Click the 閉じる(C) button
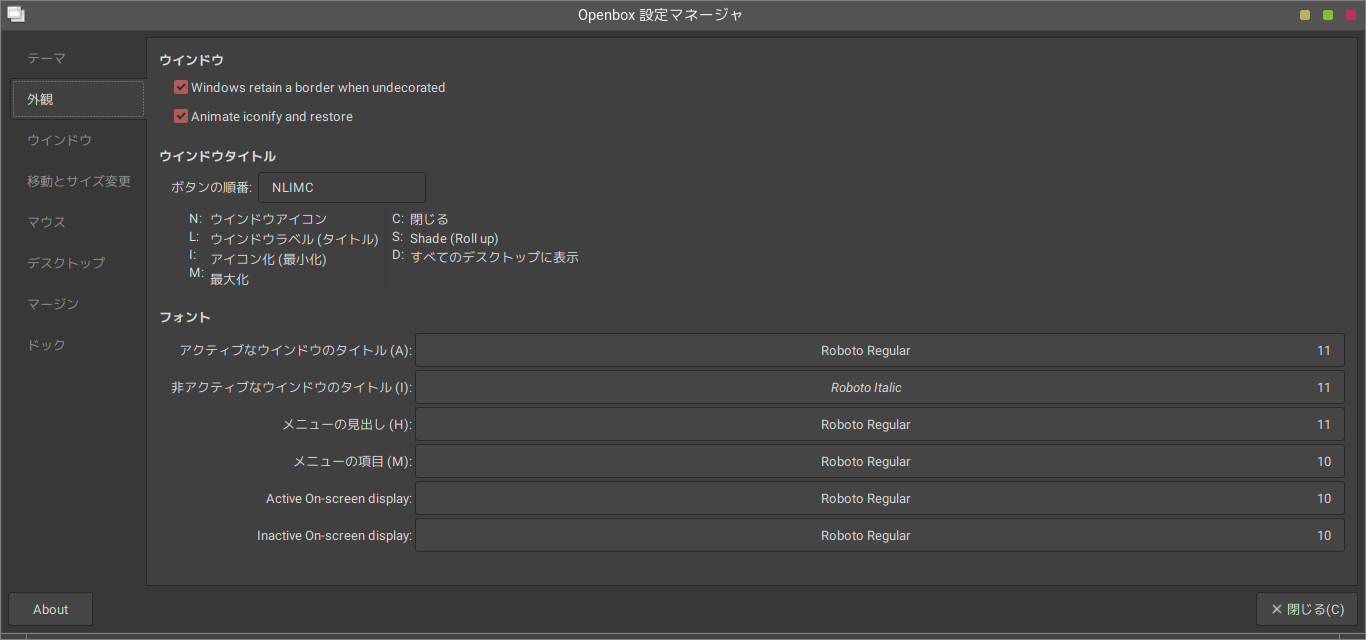Screen dimensions: 1366x640 pos(1307,609)
